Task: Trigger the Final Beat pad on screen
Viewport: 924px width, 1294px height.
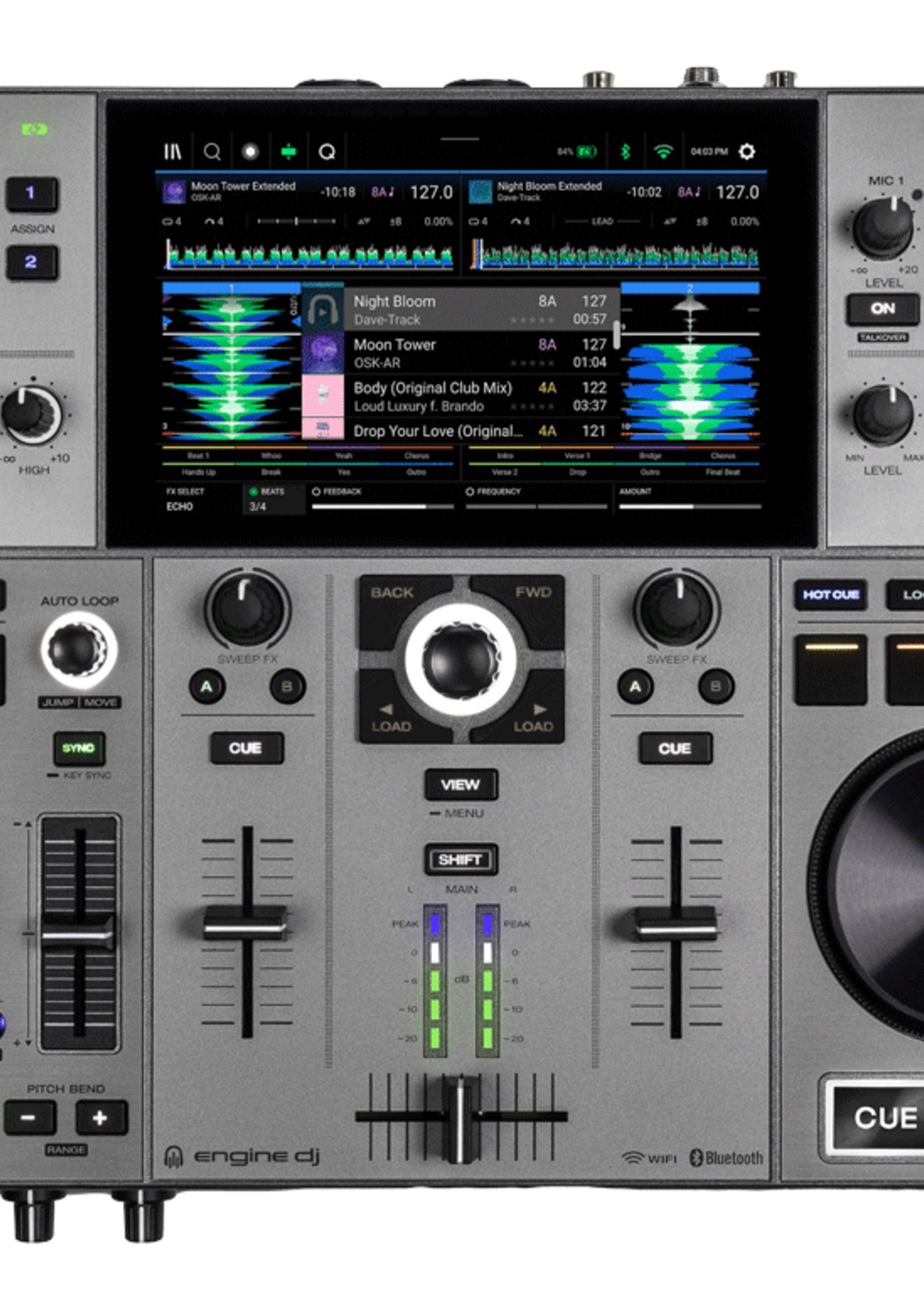Action: 723,471
